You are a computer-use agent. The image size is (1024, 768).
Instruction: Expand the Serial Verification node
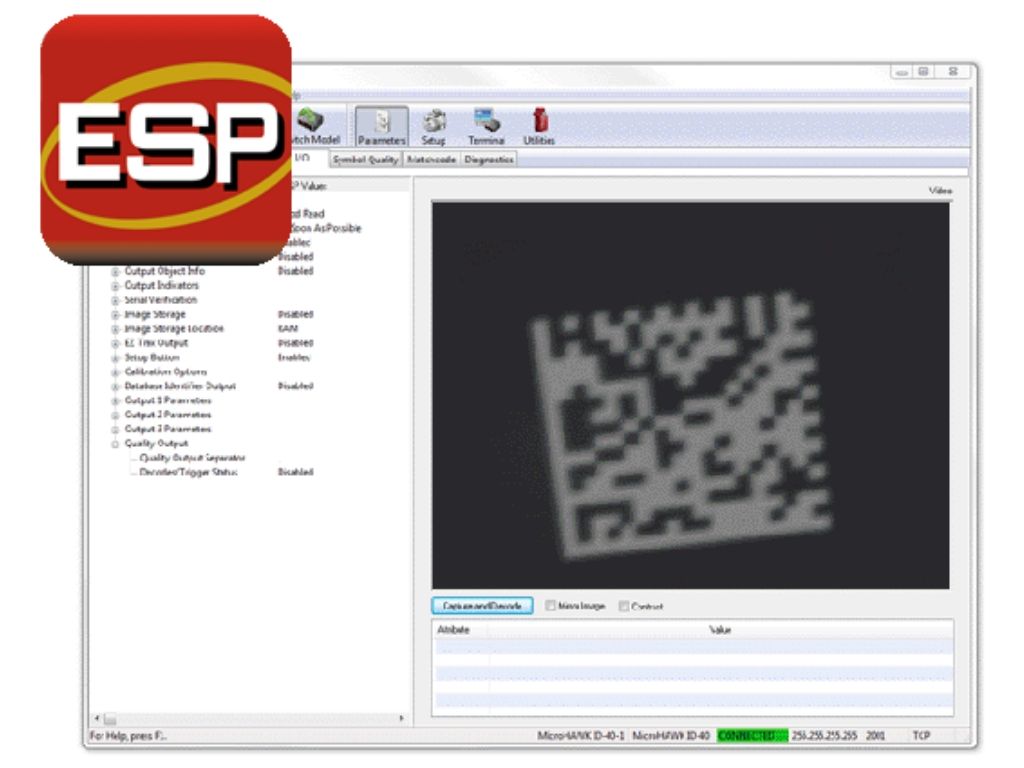[x=115, y=300]
